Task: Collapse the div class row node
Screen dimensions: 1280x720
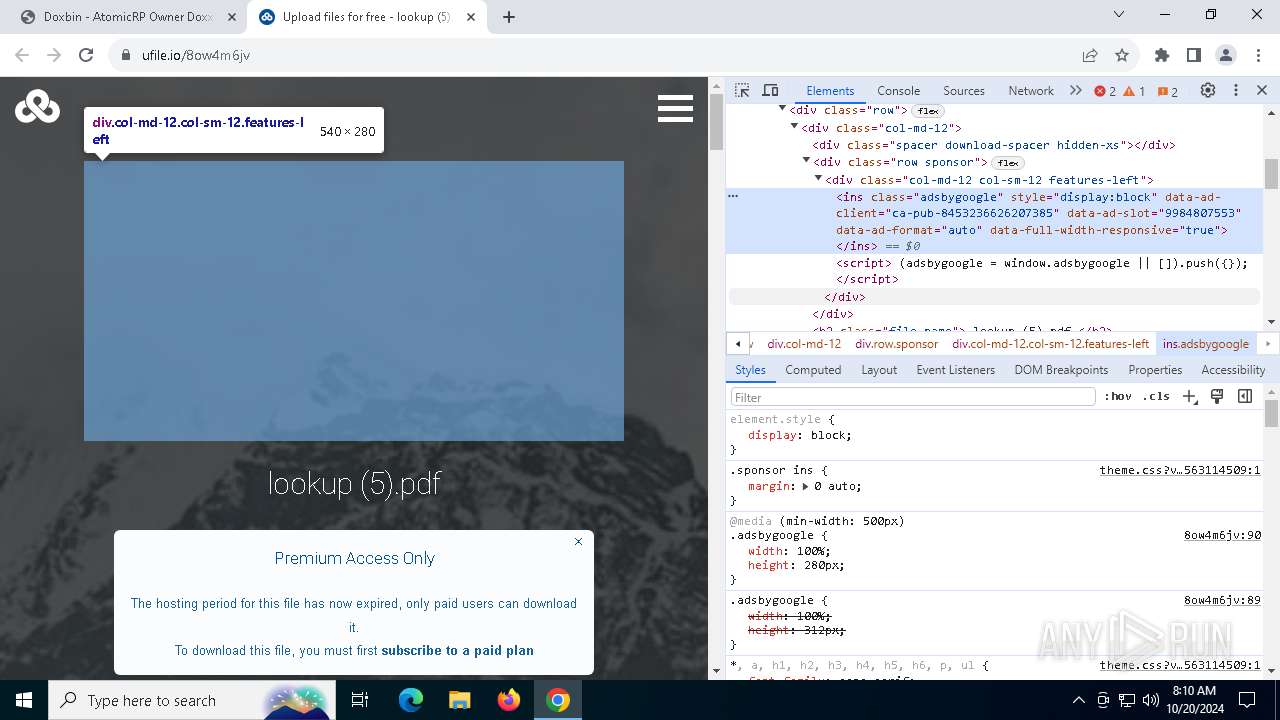Action: 783,110
